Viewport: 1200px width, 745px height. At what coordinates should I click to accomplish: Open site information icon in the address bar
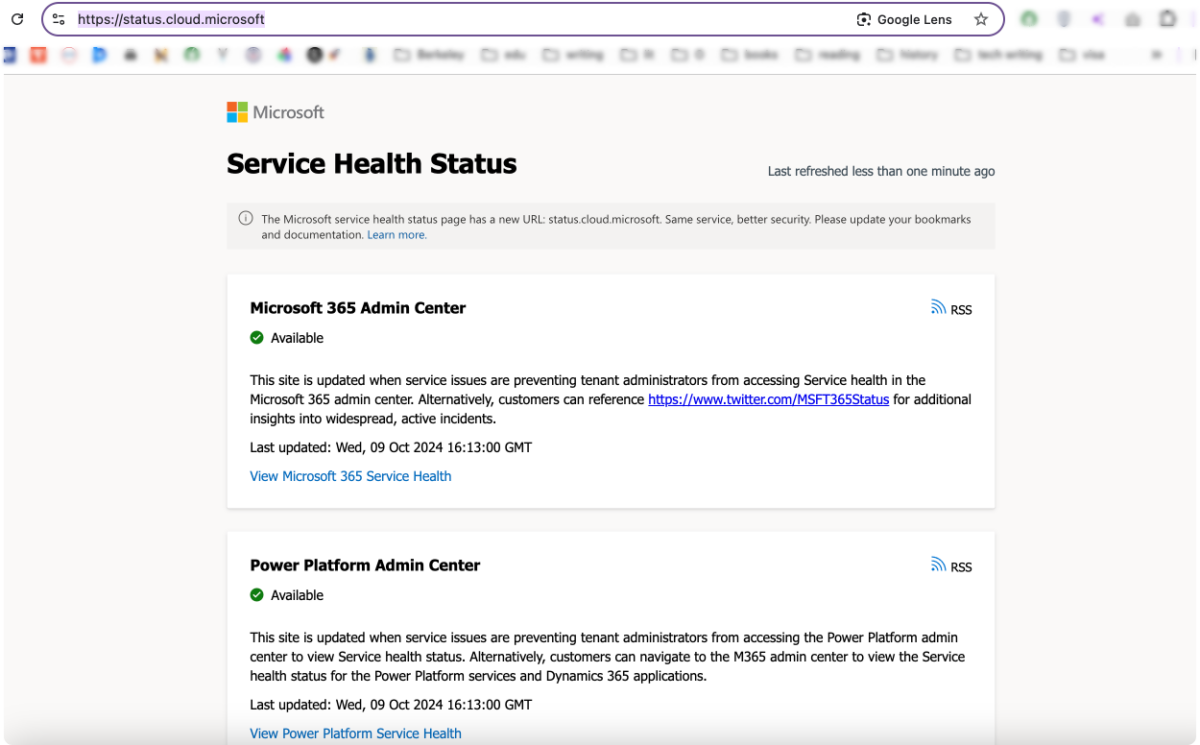point(59,19)
